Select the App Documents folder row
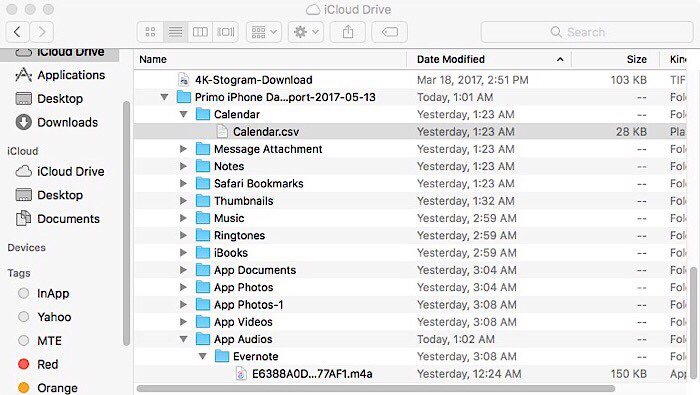This screenshot has height=395, width=700. point(410,270)
